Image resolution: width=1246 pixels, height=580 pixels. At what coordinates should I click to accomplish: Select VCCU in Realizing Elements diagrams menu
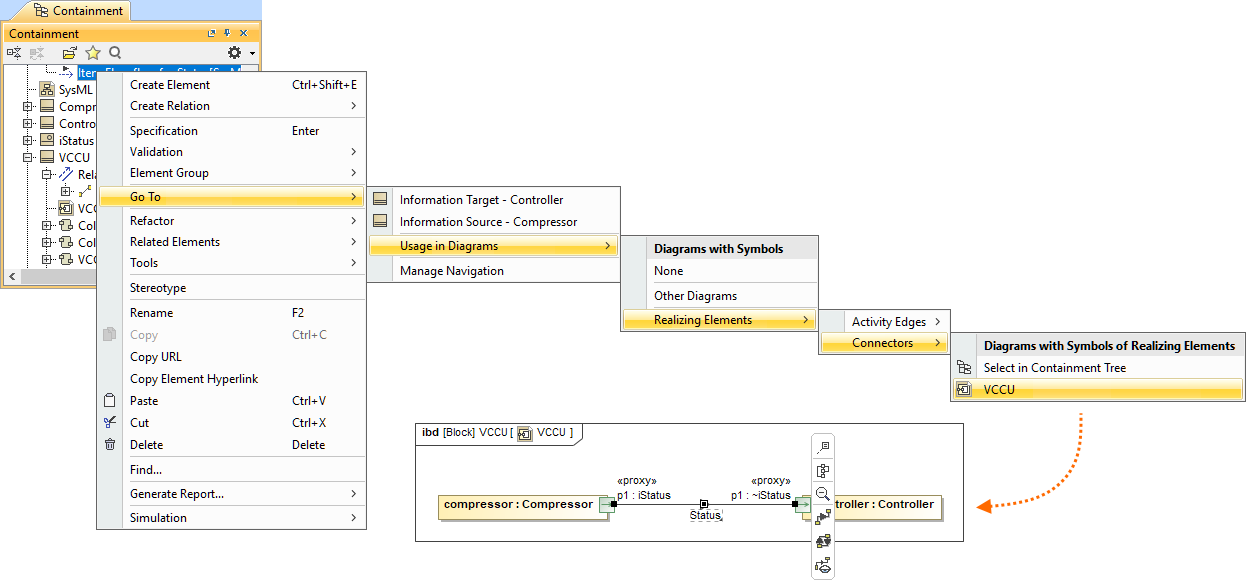[999, 390]
